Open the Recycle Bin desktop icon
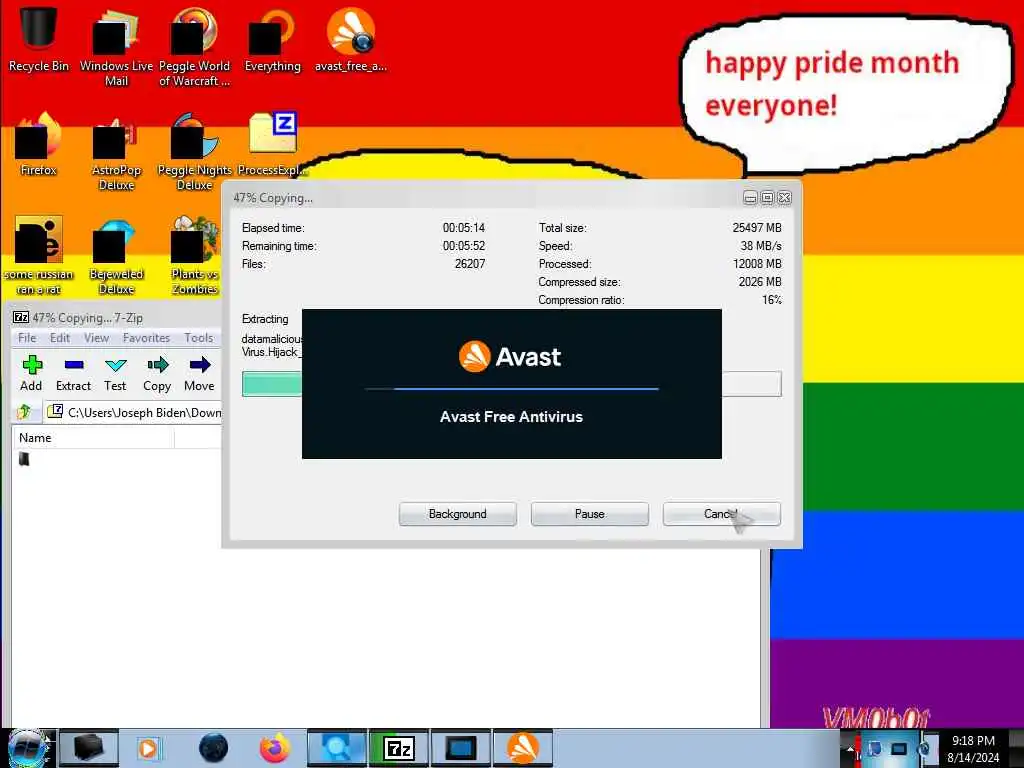The width and height of the screenshot is (1024, 768). (38, 38)
